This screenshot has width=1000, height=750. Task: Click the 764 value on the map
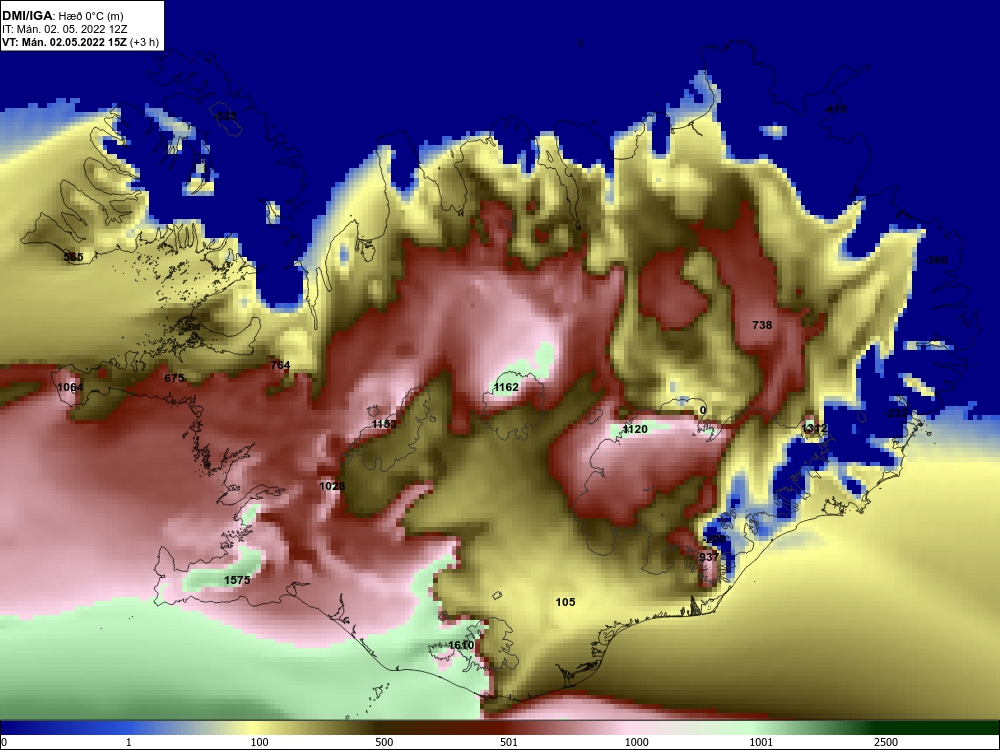pos(280,365)
